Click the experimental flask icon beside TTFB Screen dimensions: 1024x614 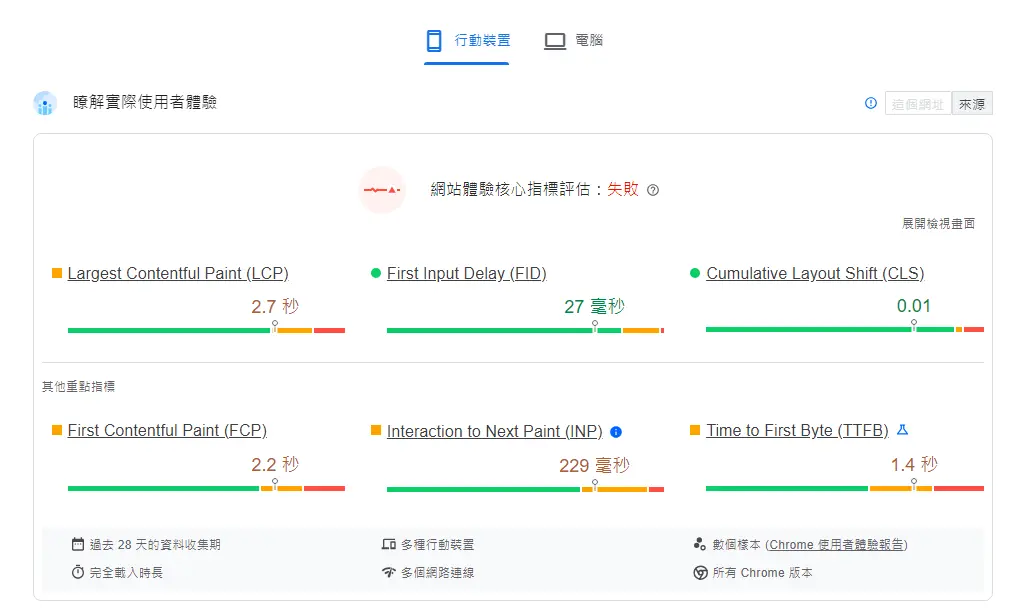(902, 430)
